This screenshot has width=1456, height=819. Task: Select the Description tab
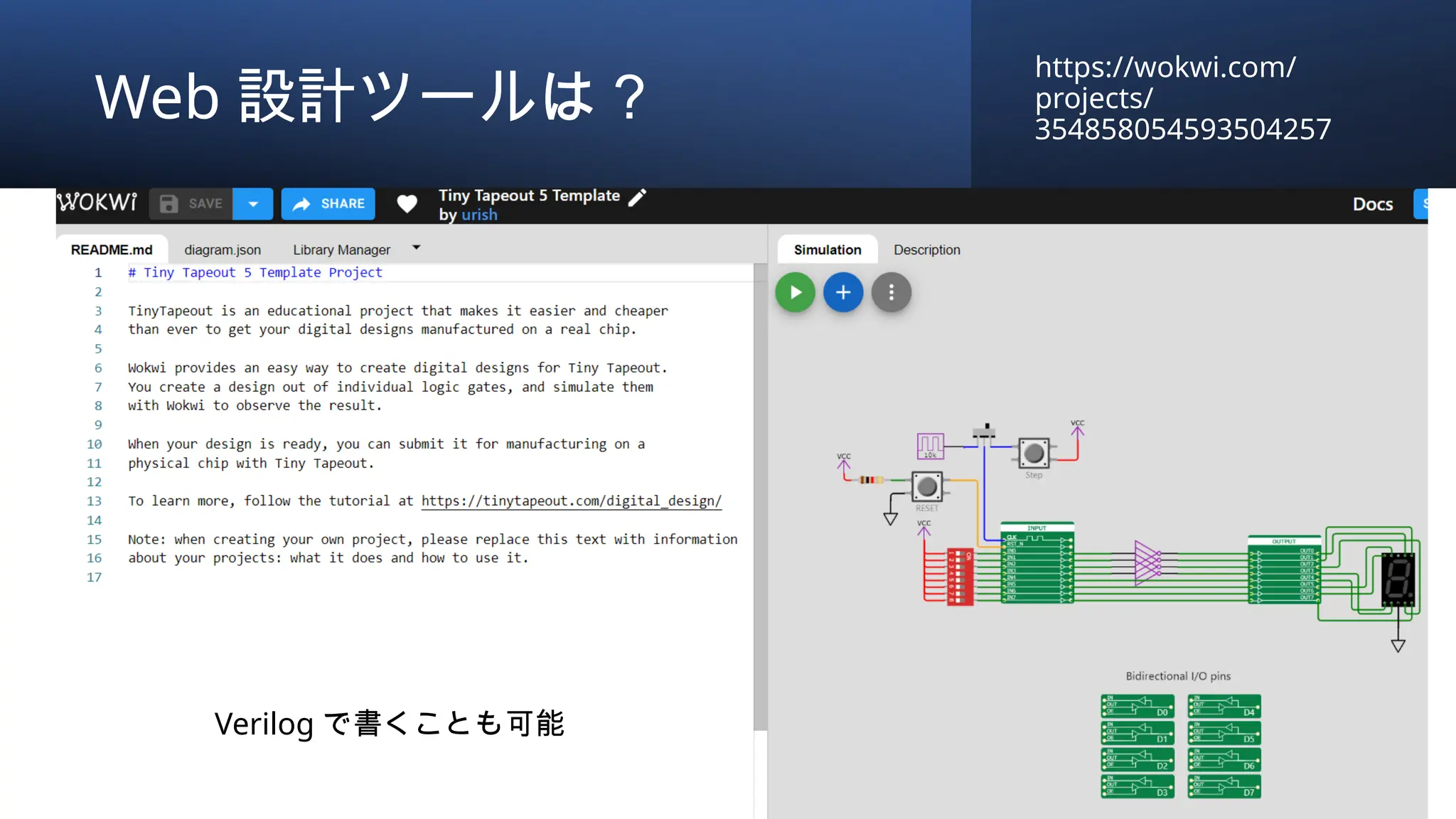click(926, 250)
